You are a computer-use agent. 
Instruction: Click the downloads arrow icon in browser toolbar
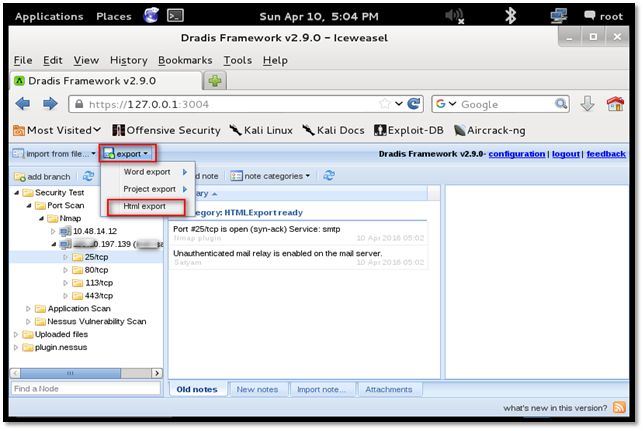click(x=587, y=104)
